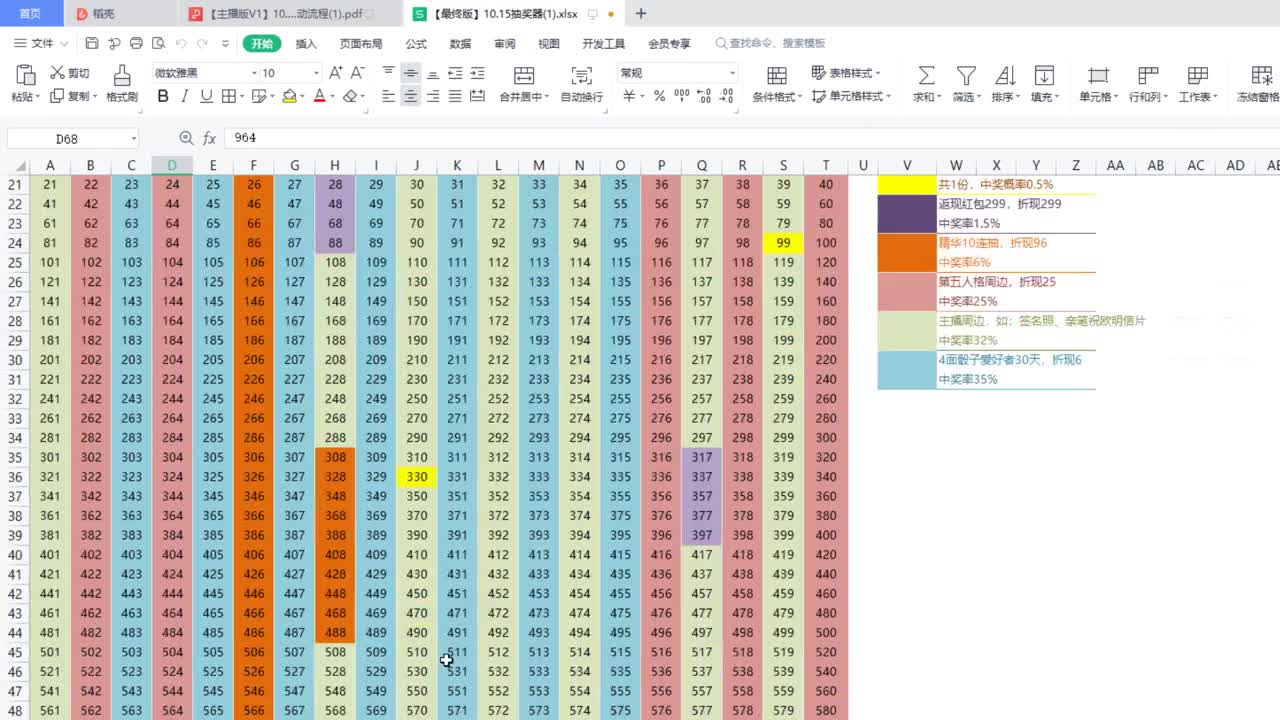1280x720 pixels.
Task: Click the AutoSum (求和) sigma icon
Action: click(926, 76)
